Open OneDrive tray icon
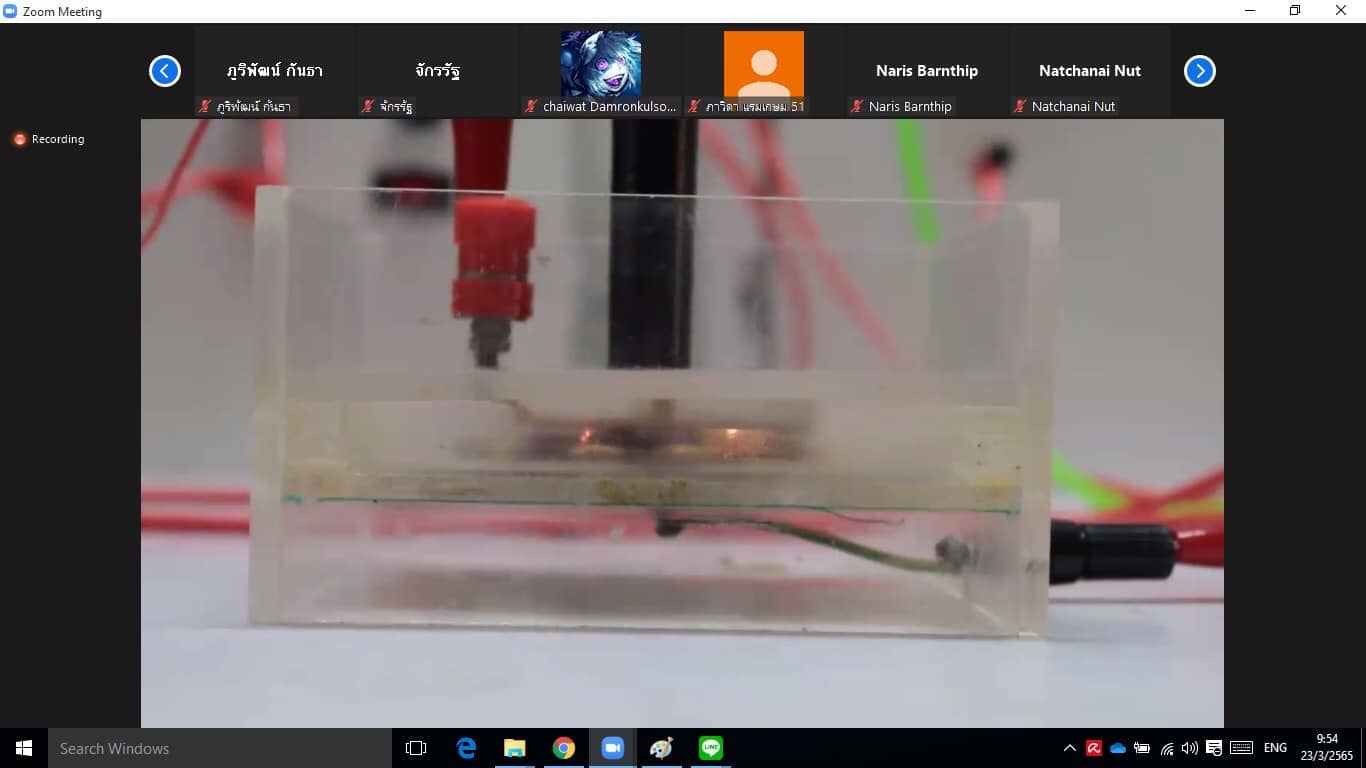1366x768 pixels. click(x=1118, y=748)
